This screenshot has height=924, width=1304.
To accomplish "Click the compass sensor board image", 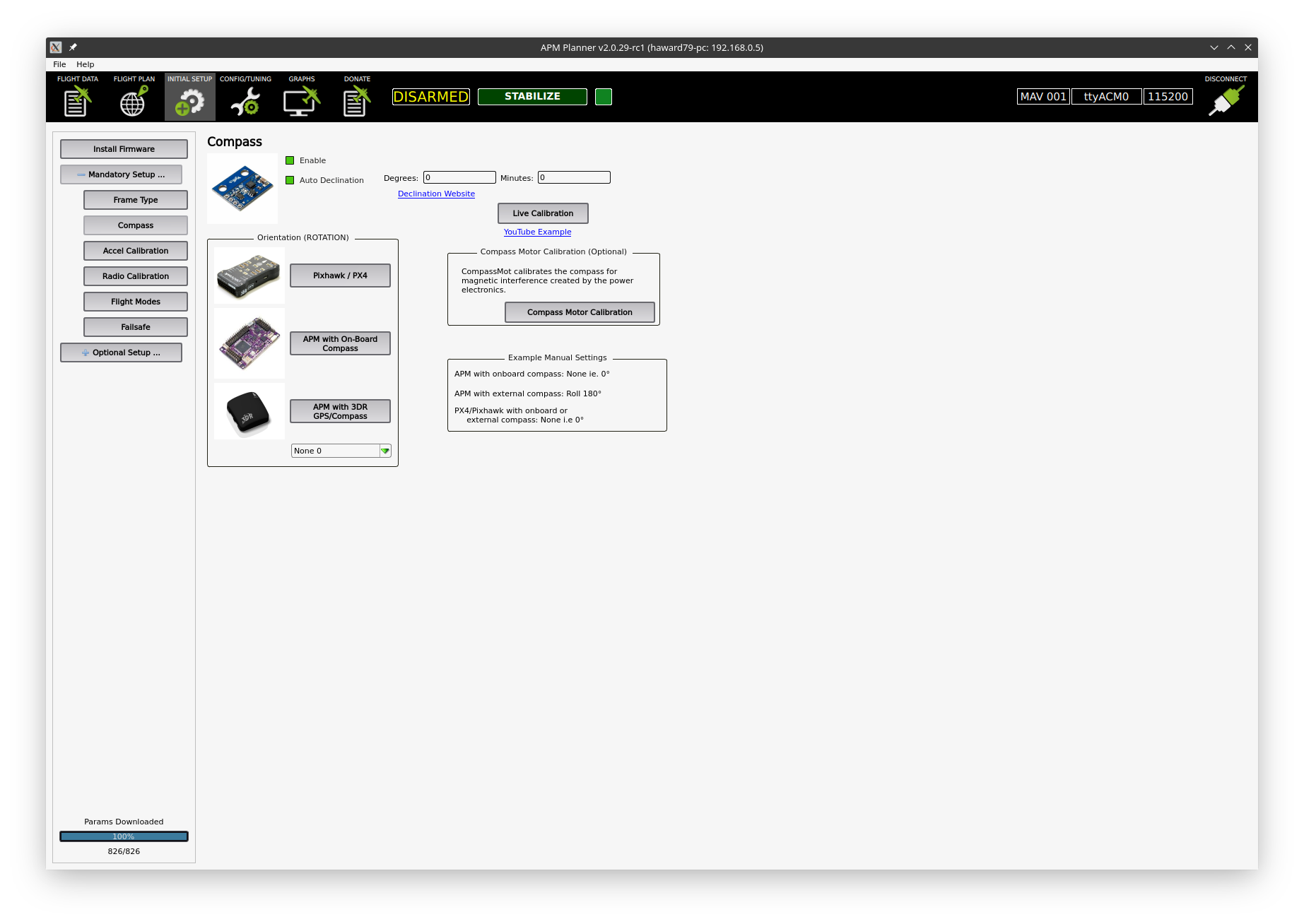I will (x=242, y=189).
